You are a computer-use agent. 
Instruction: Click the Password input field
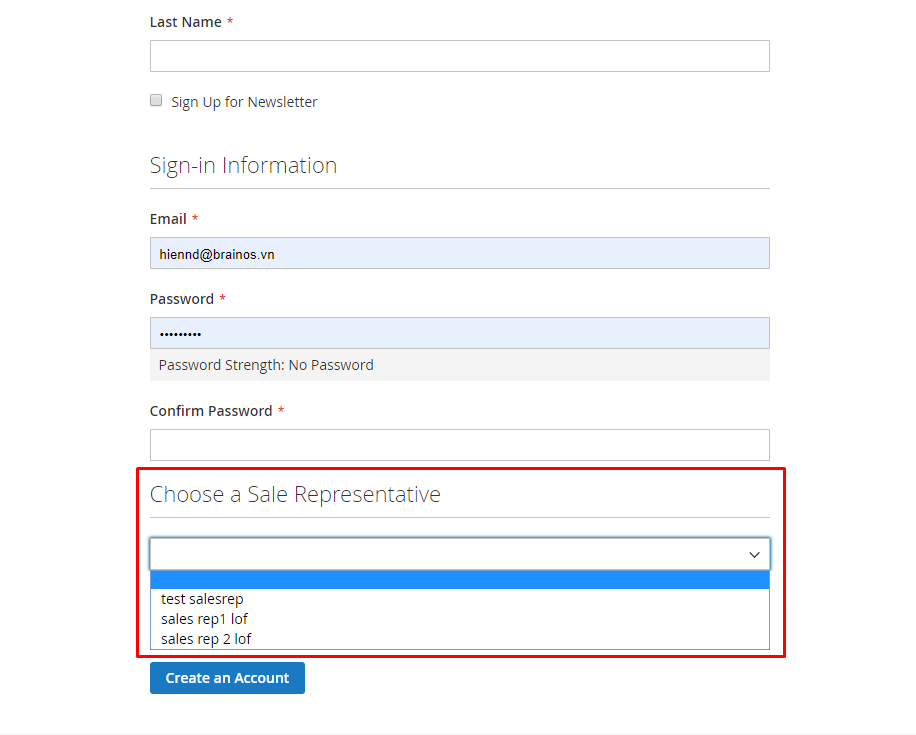pyautogui.click(x=460, y=333)
